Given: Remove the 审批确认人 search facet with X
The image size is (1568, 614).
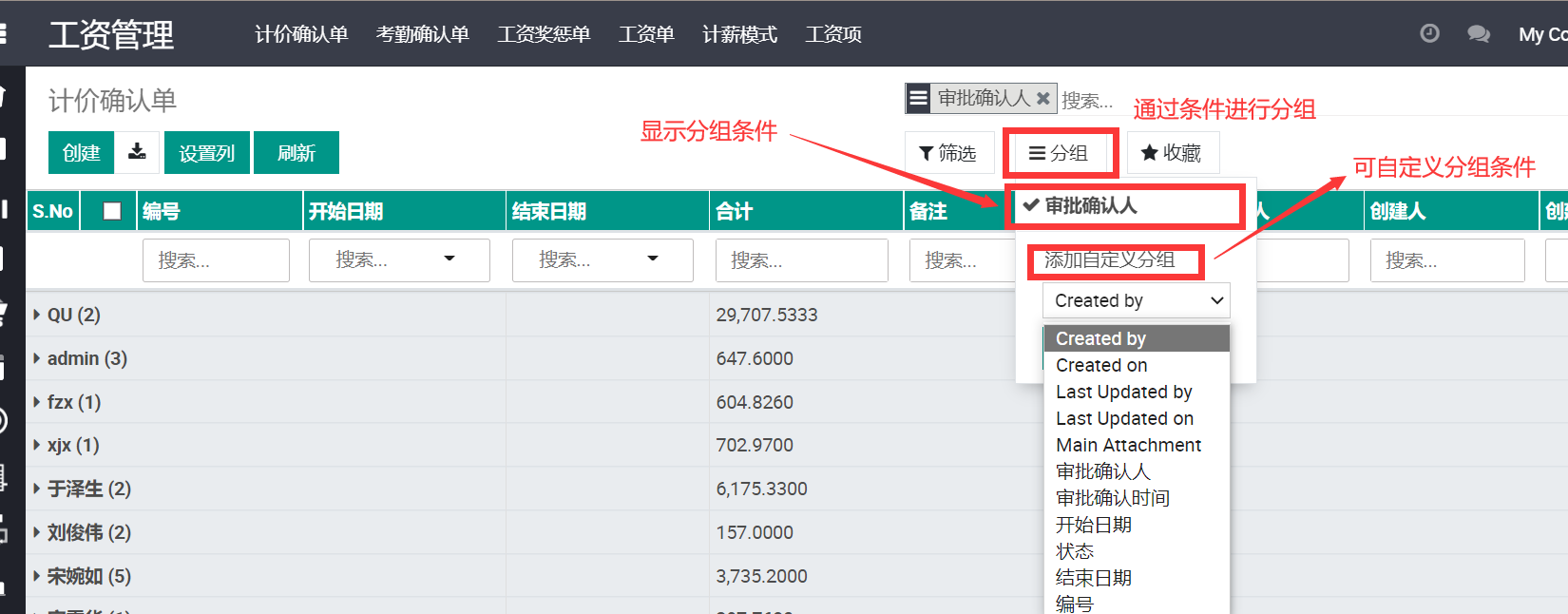Looking at the screenshot, I should tap(1042, 98).
